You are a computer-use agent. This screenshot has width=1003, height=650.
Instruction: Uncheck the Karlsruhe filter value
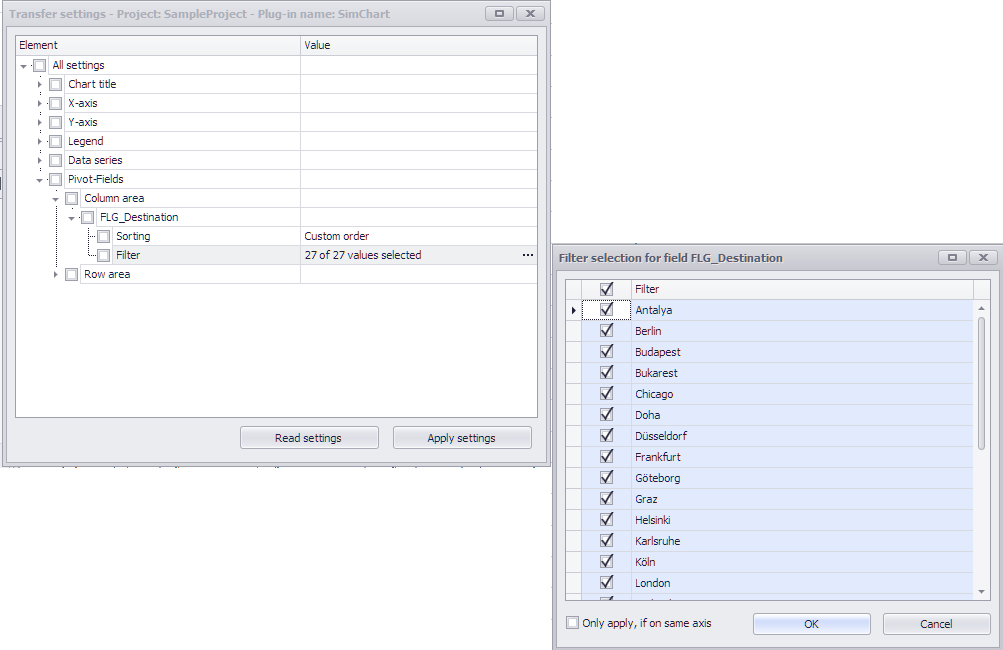(606, 541)
